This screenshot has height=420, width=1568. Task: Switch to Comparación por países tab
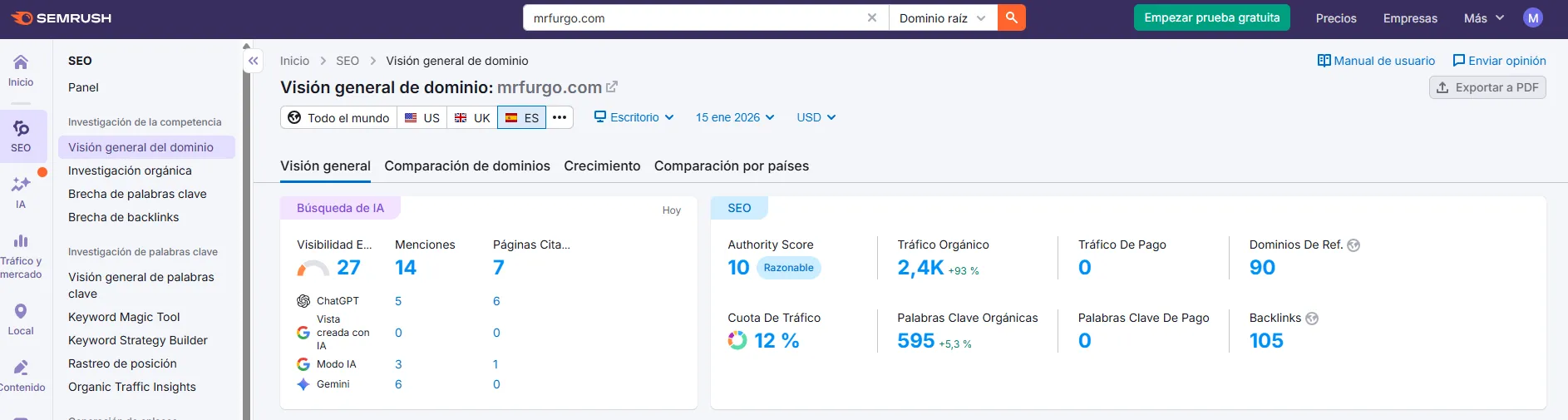pos(732,166)
